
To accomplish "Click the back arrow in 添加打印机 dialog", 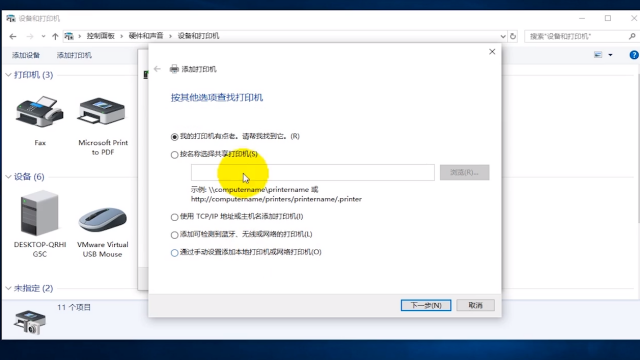I will tap(158, 69).
